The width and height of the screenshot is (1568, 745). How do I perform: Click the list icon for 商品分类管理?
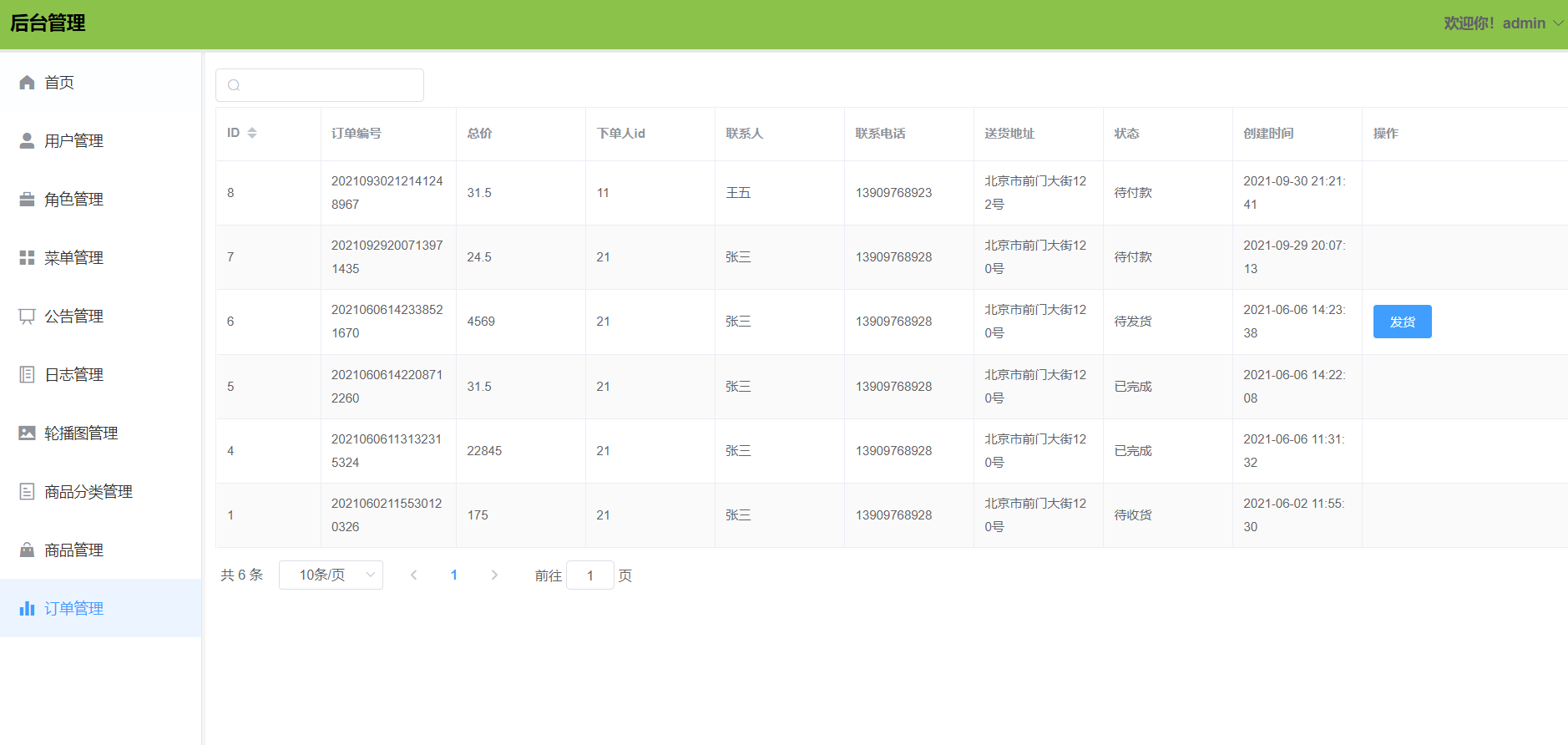(x=27, y=491)
